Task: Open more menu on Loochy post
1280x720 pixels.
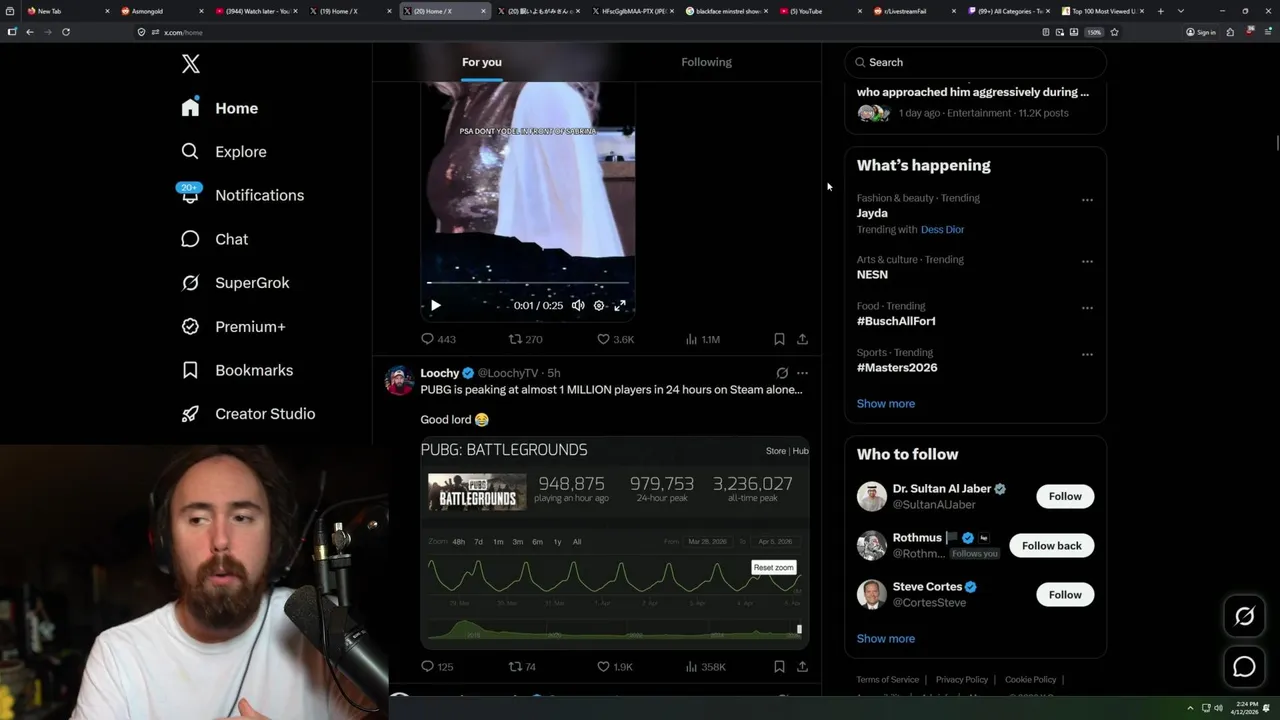Action: (x=802, y=373)
